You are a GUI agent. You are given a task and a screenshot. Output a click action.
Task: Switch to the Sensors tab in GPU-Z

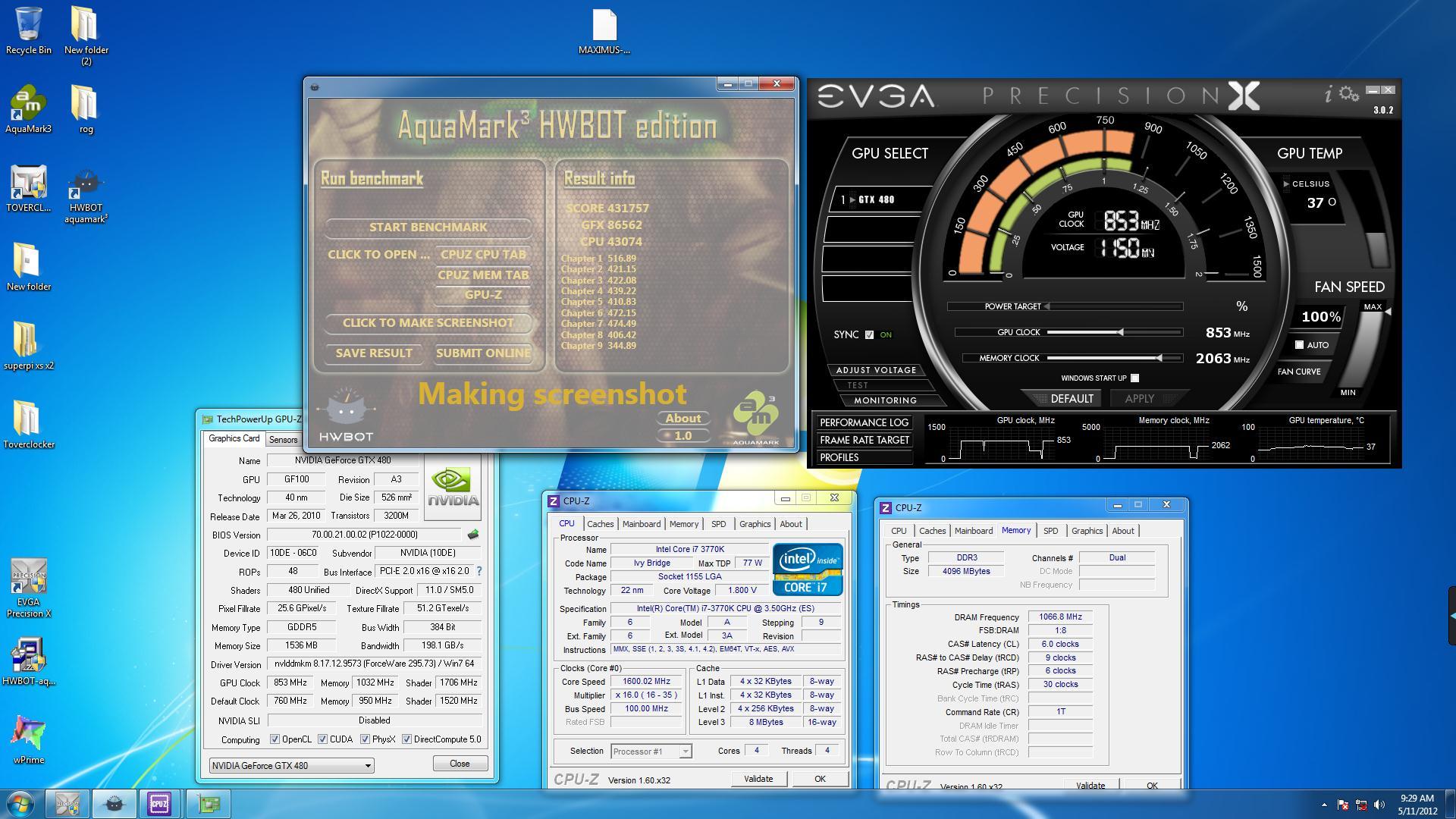coord(283,440)
